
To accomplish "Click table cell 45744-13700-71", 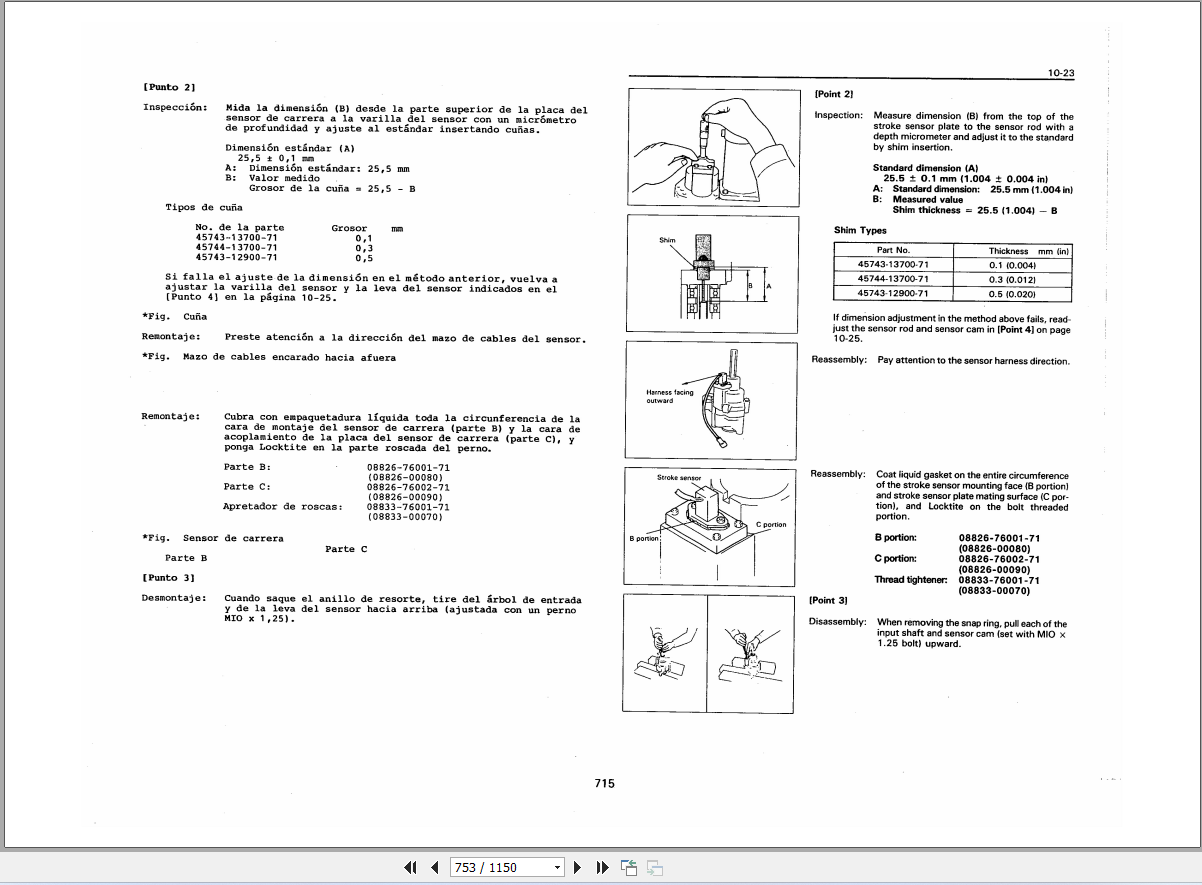I will tap(893, 279).
